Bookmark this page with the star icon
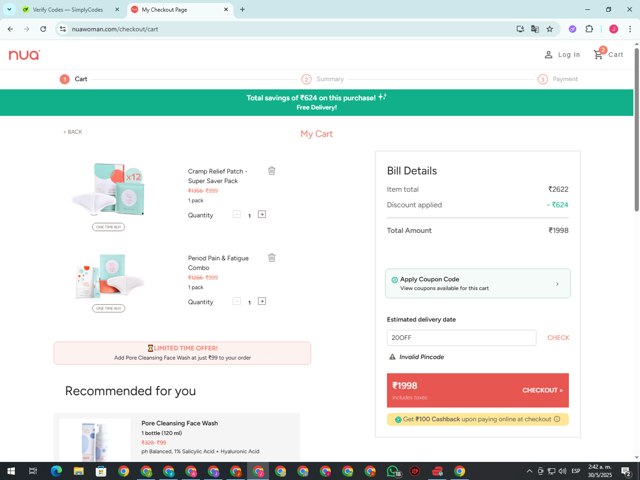The width and height of the screenshot is (640, 480). [x=550, y=29]
